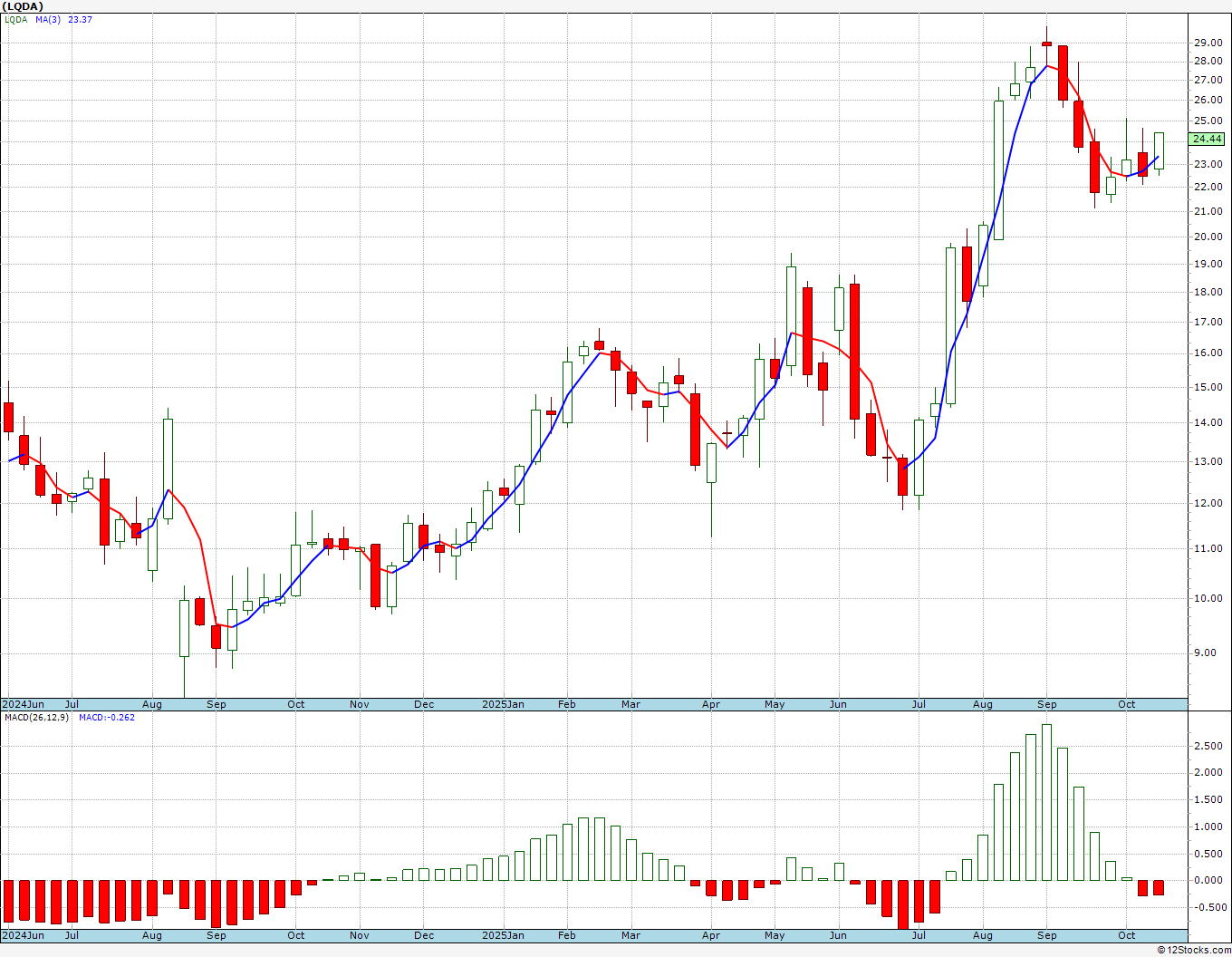Select 2024Jun on the MACD panel date axis
The image size is (1232, 957).
pos(23,935)
